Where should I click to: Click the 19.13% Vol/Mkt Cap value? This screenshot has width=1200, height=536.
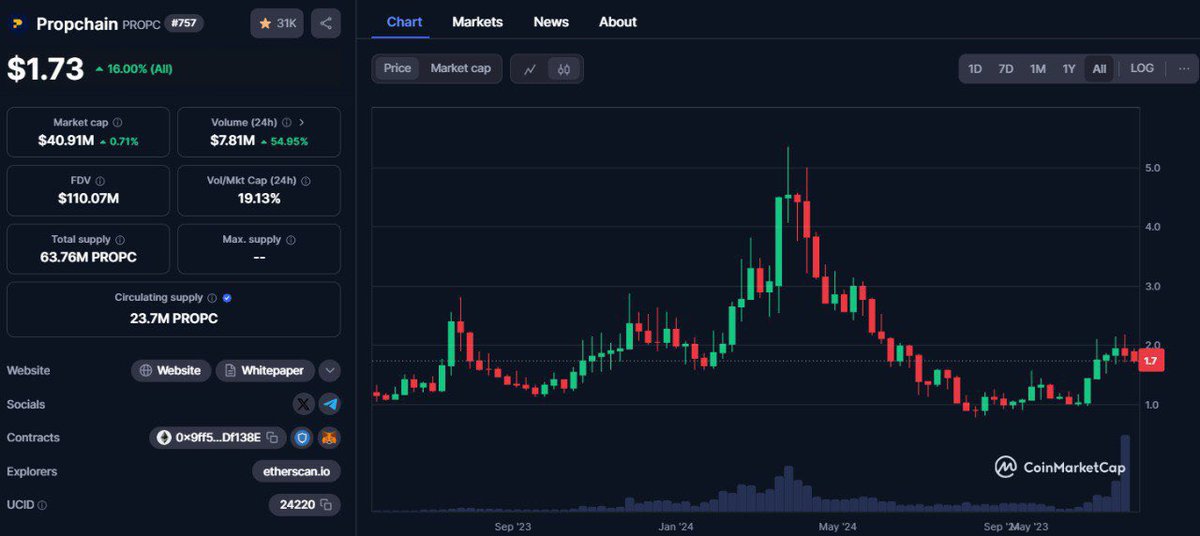click(259, 199)
